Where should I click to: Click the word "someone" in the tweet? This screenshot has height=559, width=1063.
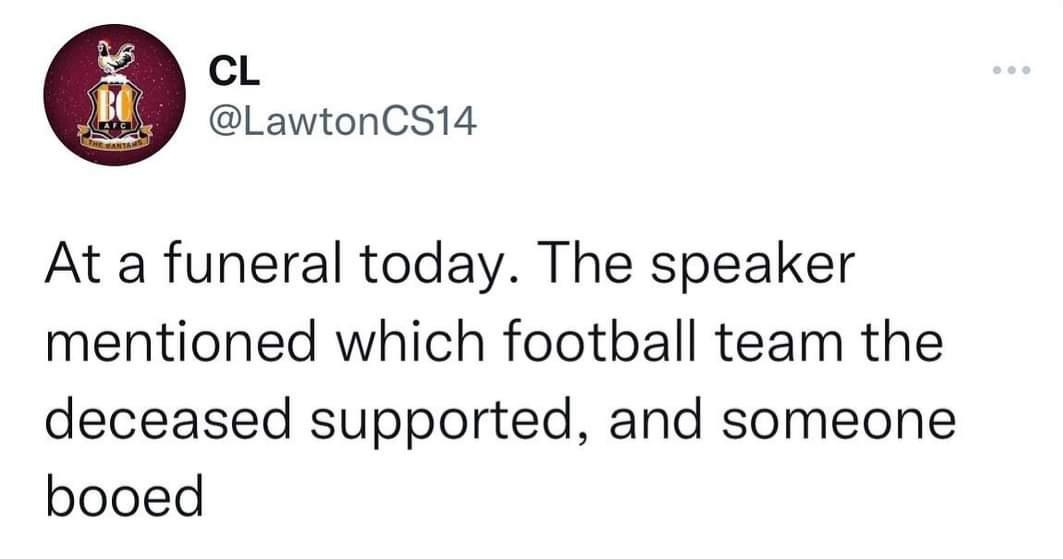click(x=839, y=423)
